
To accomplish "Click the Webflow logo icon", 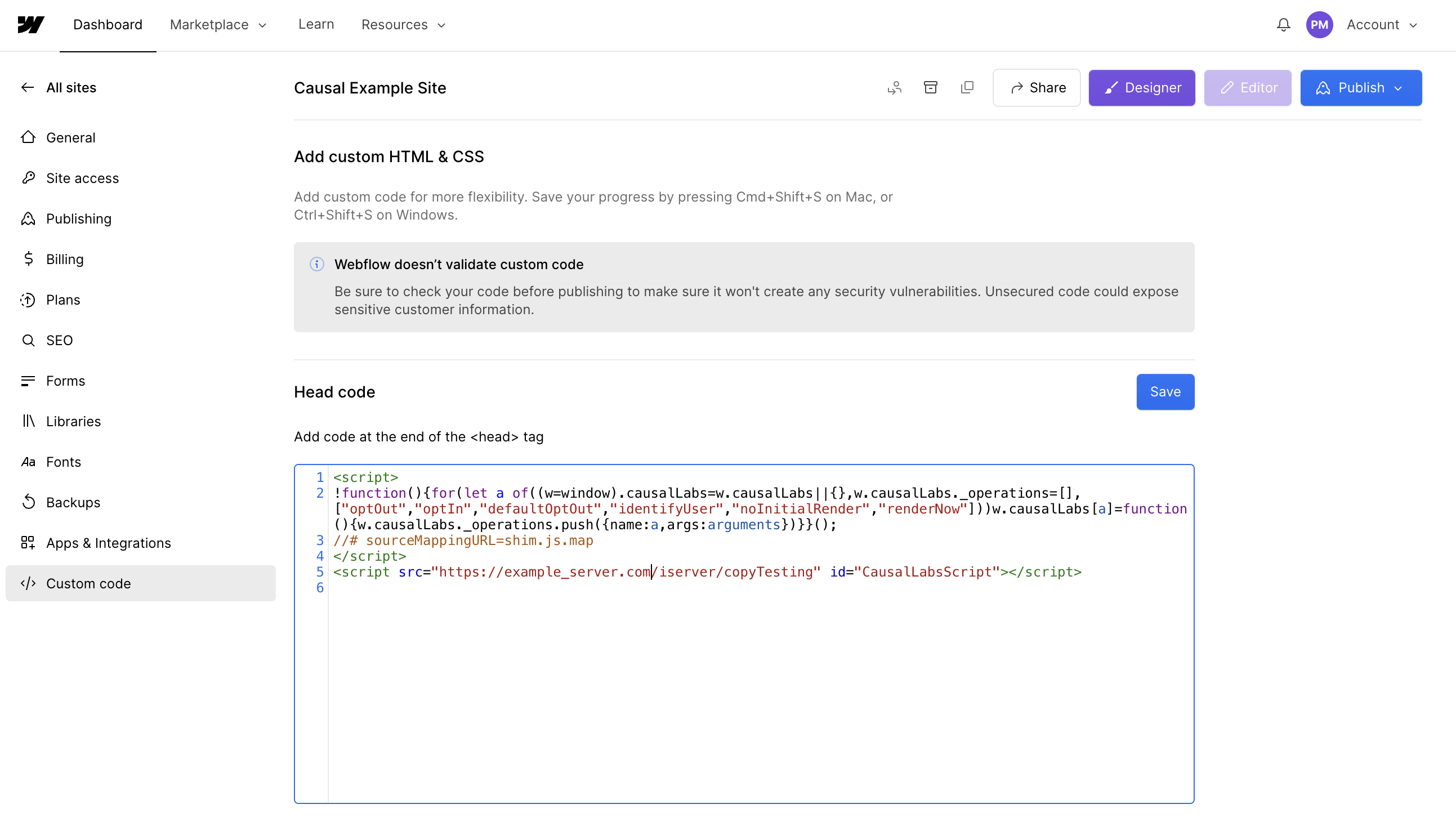I will coord(30,25).
